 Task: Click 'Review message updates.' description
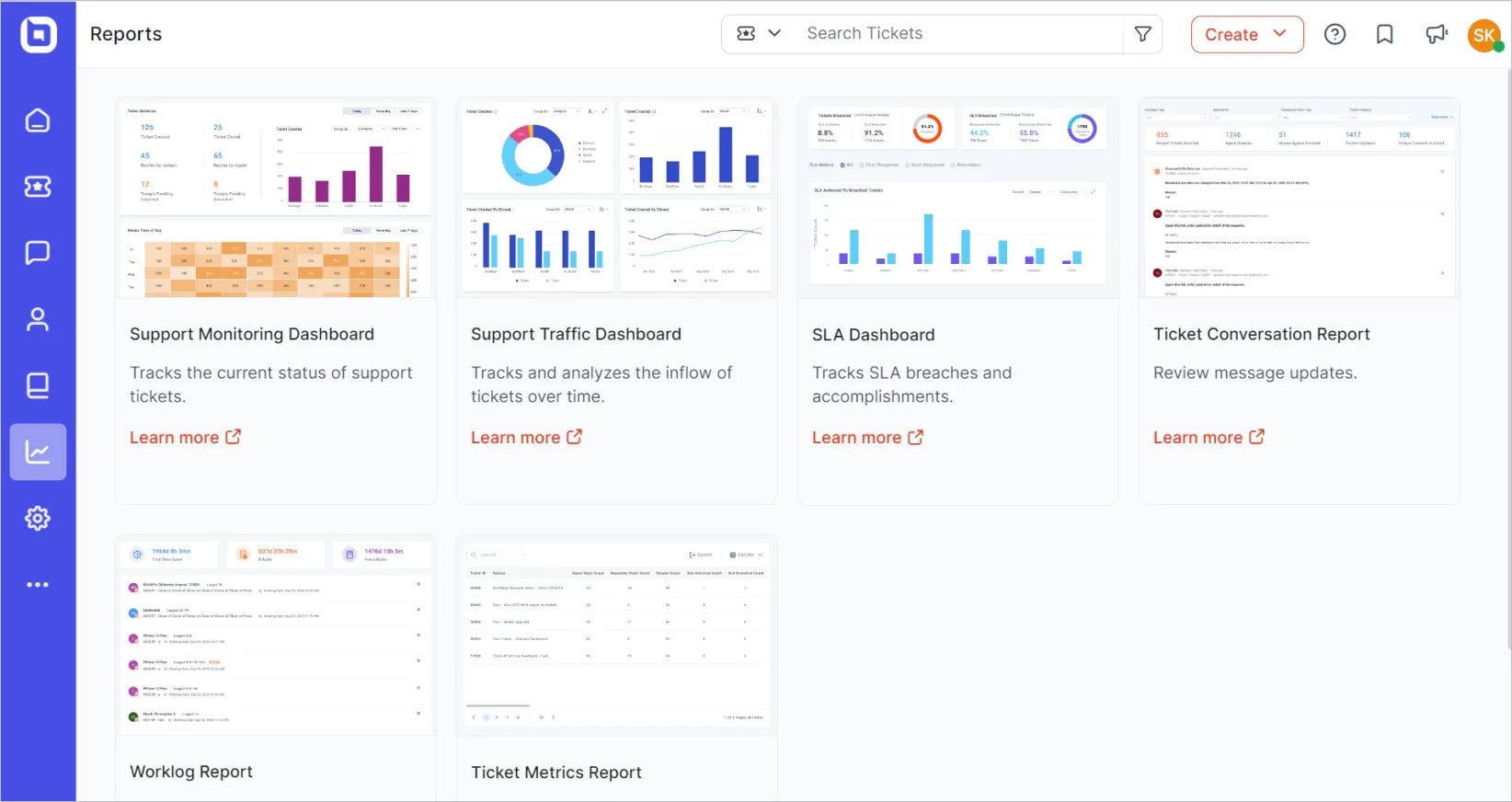pos(1254,372)
